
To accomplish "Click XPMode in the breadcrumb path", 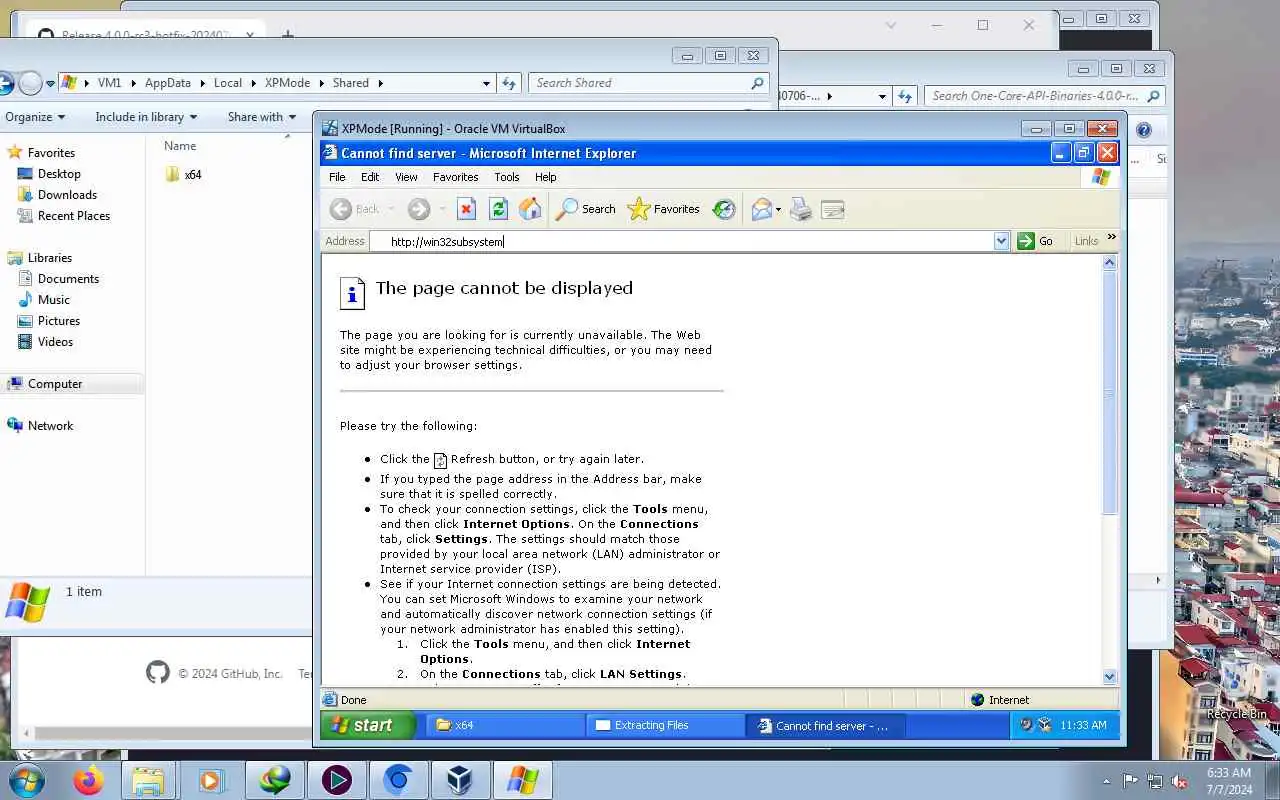I will click(x=288, y=83).
